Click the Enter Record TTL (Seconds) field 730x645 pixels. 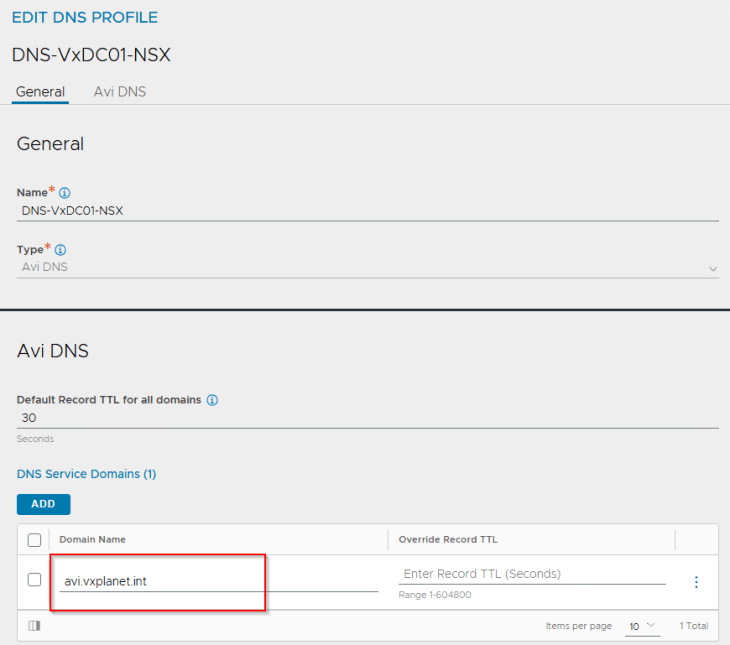[531, 574]
